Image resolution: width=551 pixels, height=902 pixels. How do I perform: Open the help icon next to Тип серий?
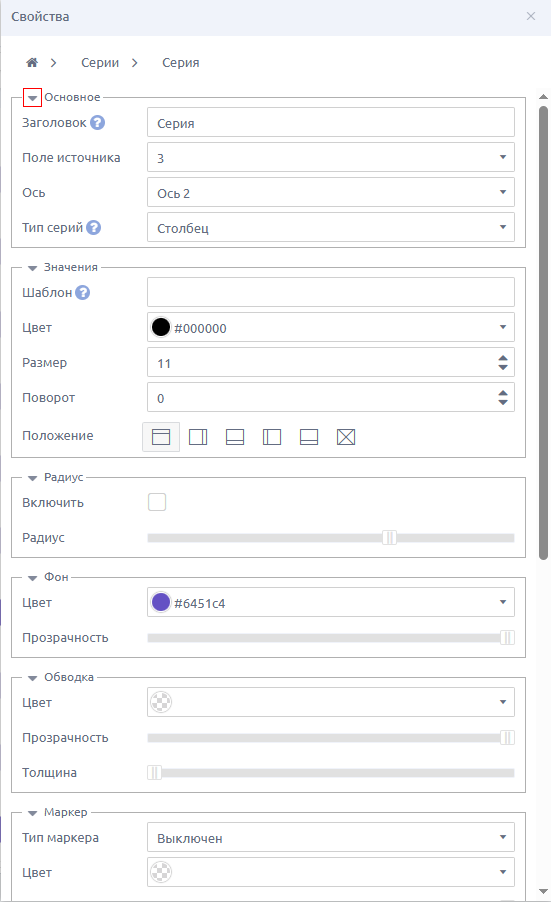[x=94, y=228]
